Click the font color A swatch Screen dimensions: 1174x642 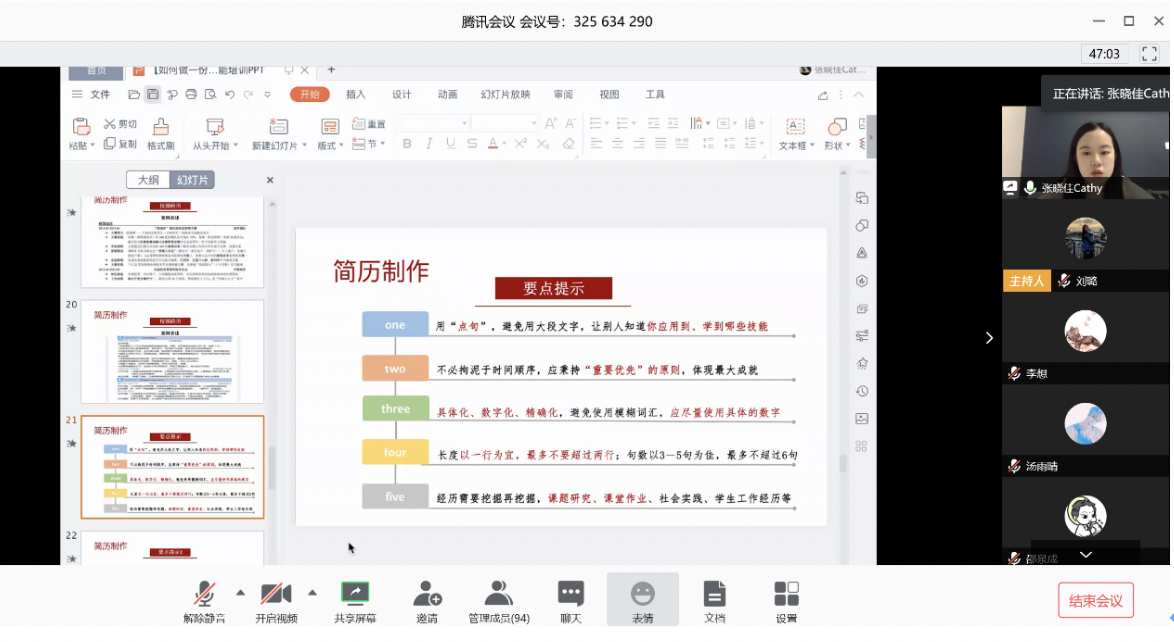(493, 144)
